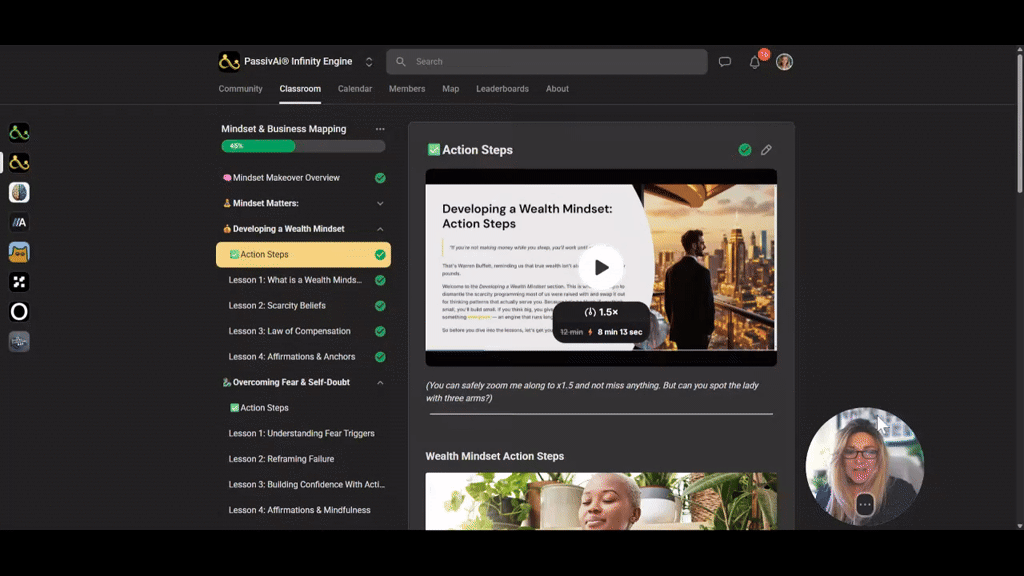
Task: Open the brain icon sidebar group
Action: pyautogui.click(x=19, y=193)
